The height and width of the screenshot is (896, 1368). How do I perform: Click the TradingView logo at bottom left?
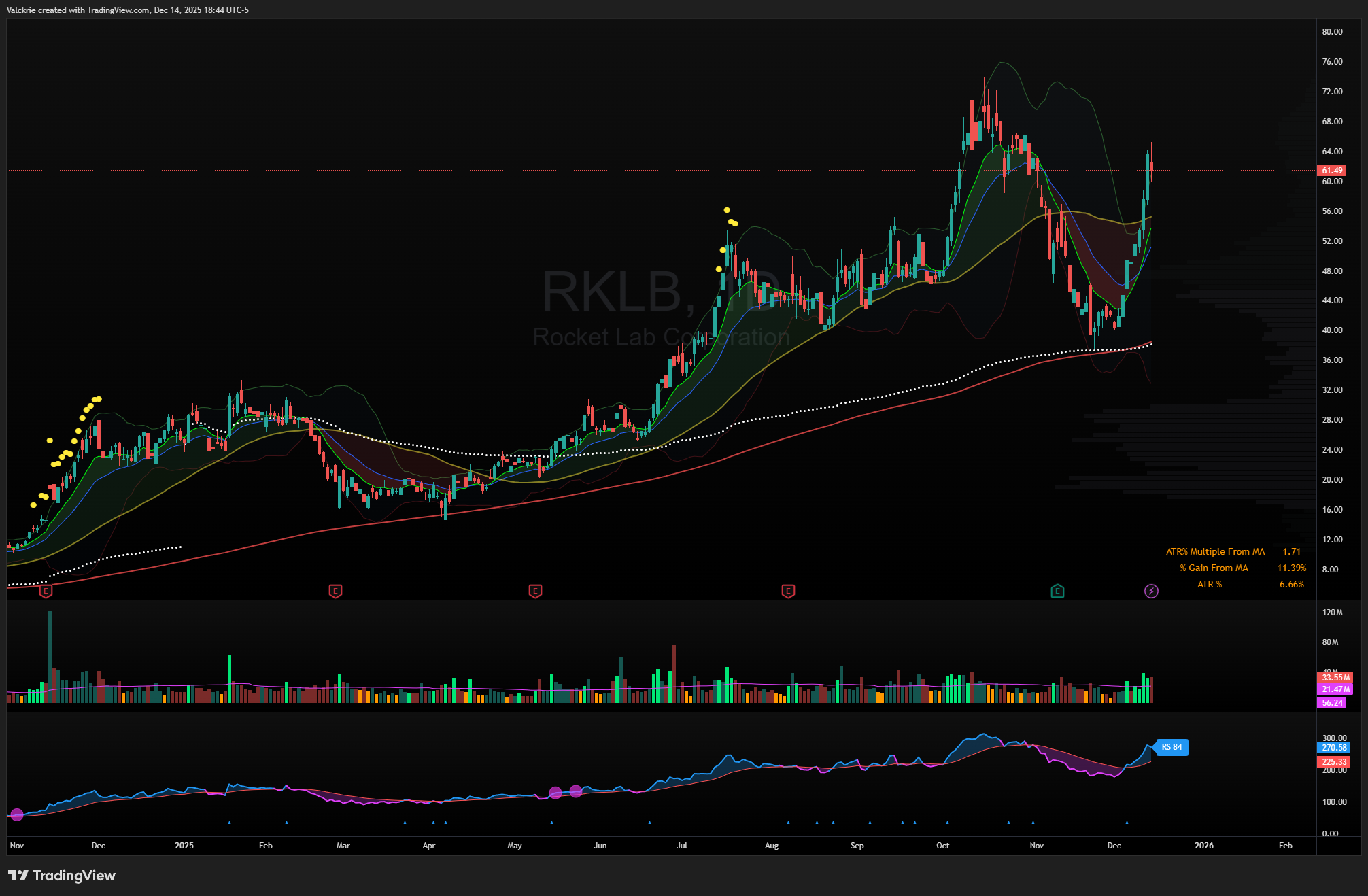[62, 876]
